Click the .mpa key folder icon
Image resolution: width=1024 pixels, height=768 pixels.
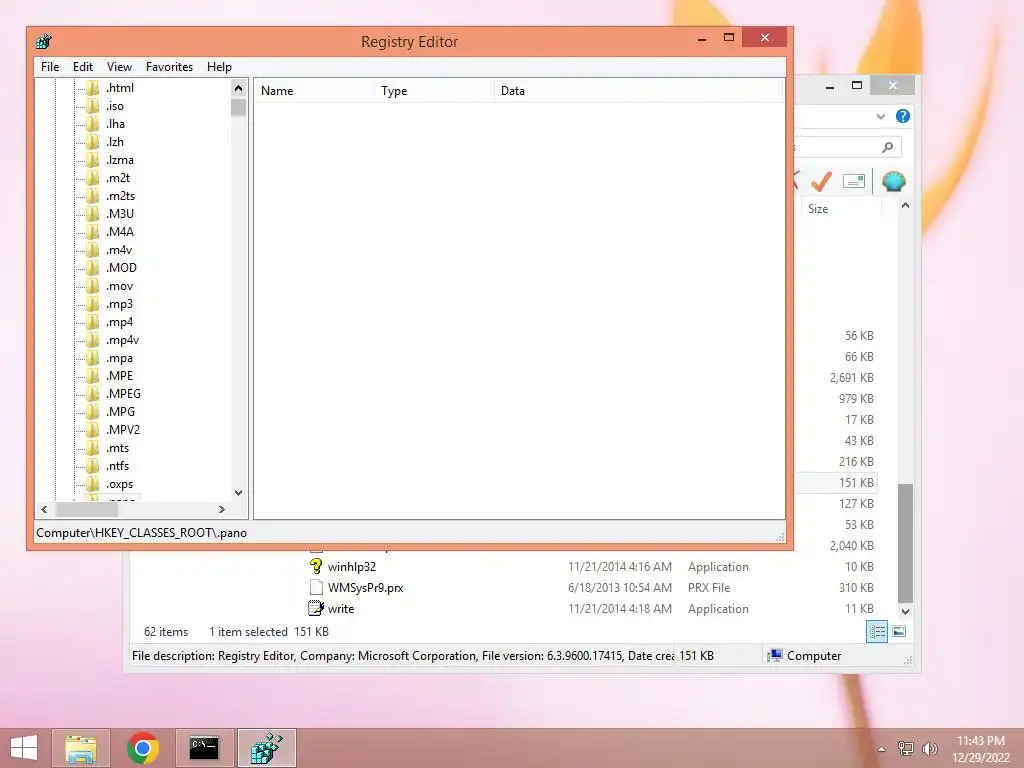pyautogui.click(x=93, y=358)
